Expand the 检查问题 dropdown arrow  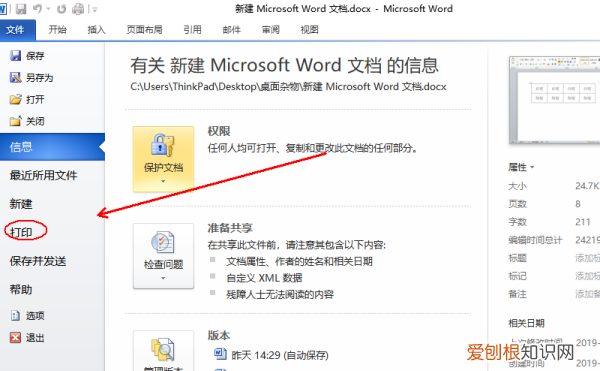[163, 278]
